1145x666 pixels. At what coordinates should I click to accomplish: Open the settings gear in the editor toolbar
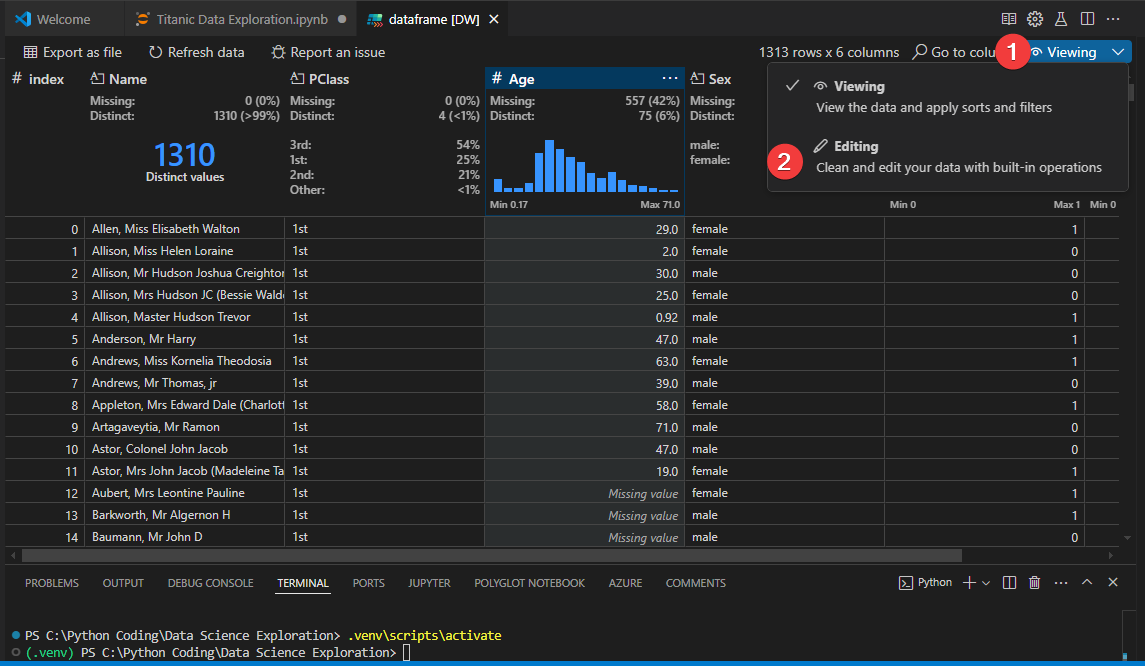(x=1035, y=18)
